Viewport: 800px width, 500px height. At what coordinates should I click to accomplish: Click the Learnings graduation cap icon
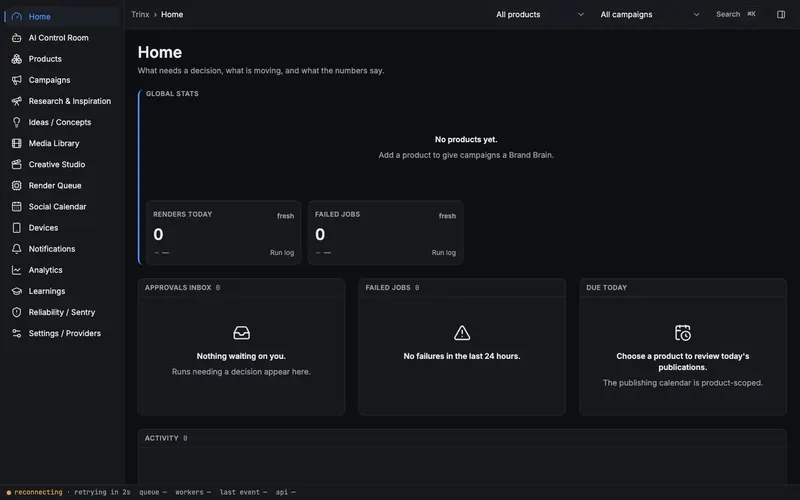pos(17,291)
